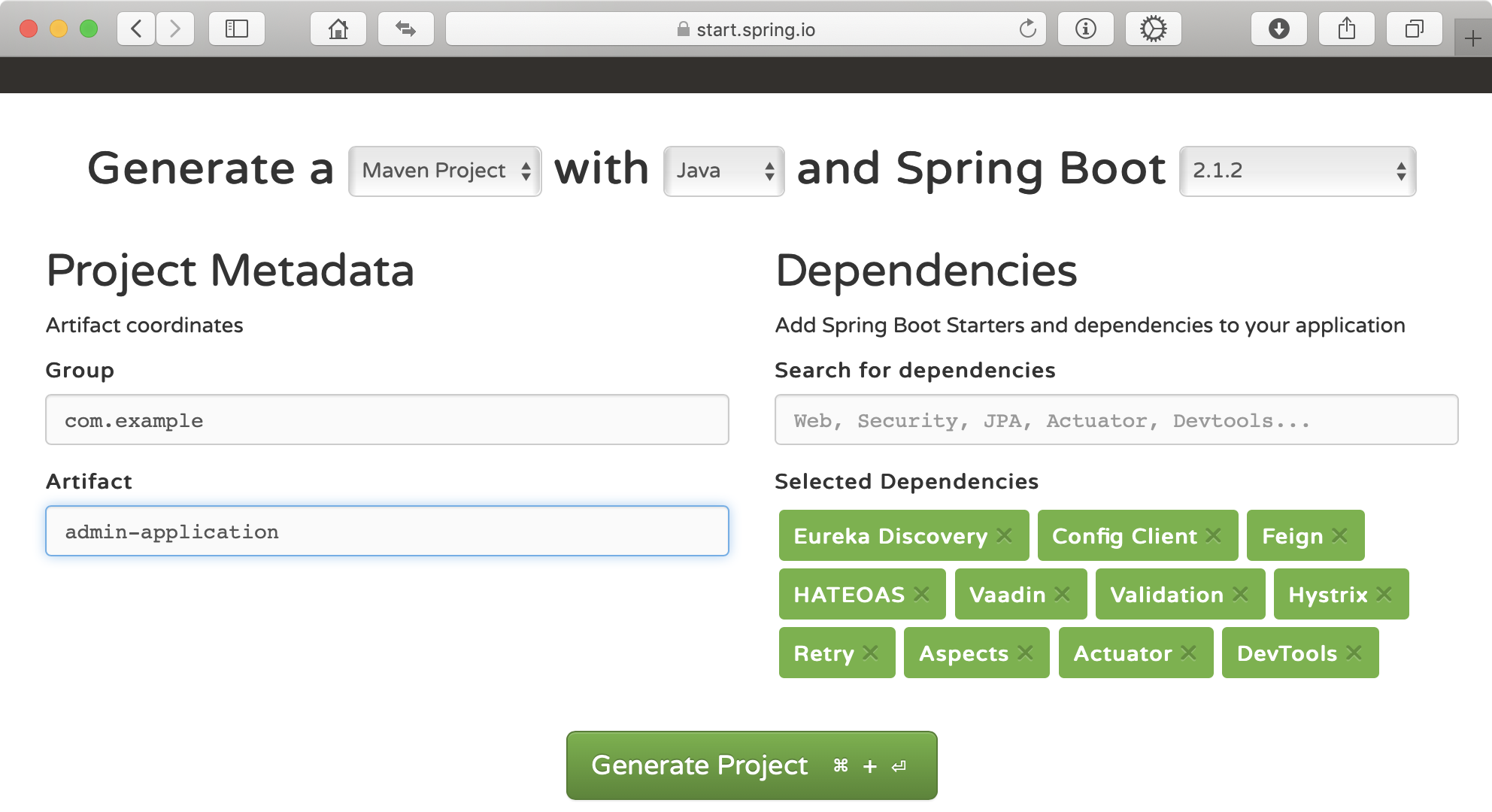The image size is (1492, 812).
Task: Go back with the browser back arrow
Action: click(x=136, y=29)
